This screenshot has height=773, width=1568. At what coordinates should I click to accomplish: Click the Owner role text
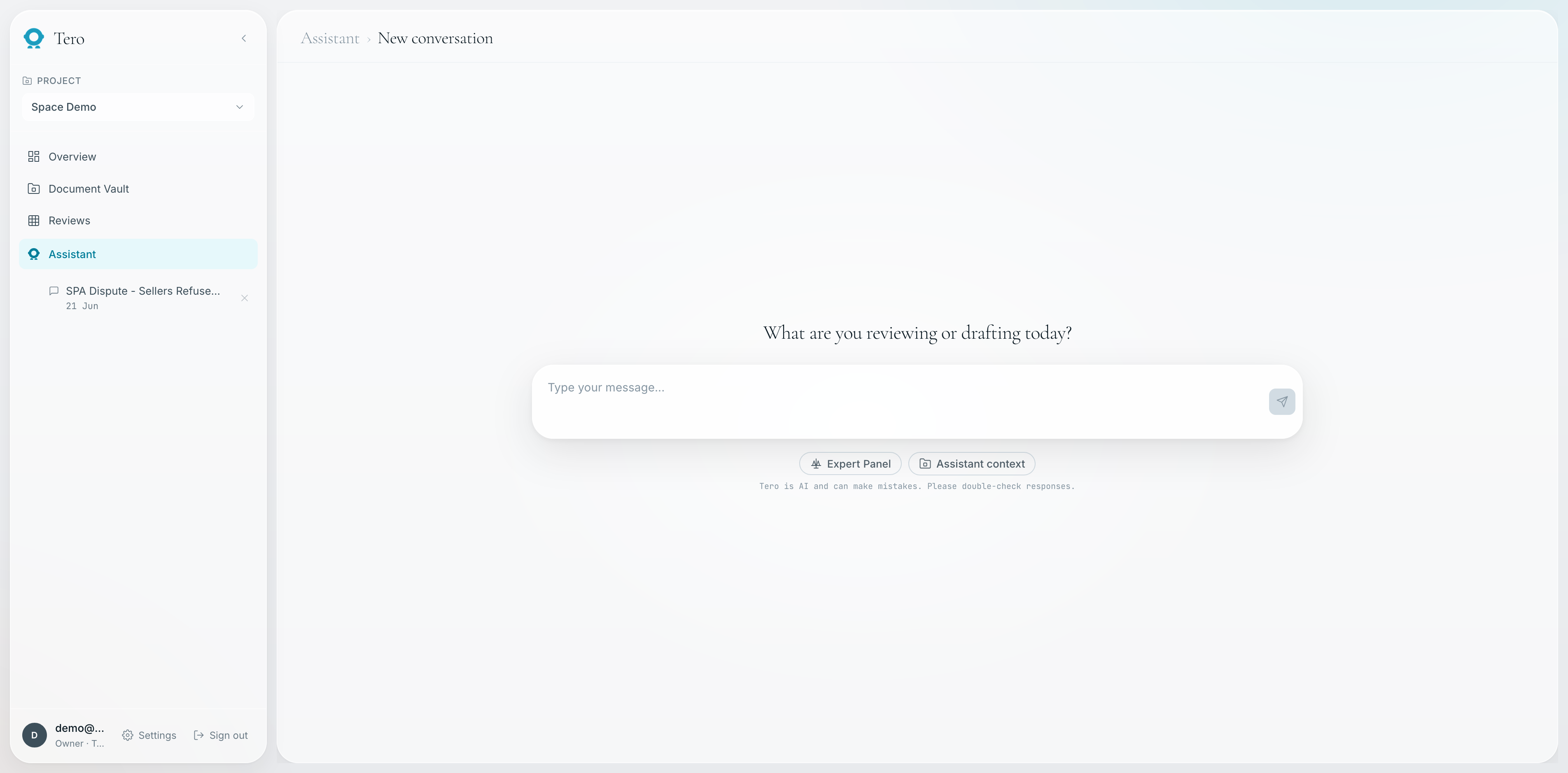(x=79, y=744)
